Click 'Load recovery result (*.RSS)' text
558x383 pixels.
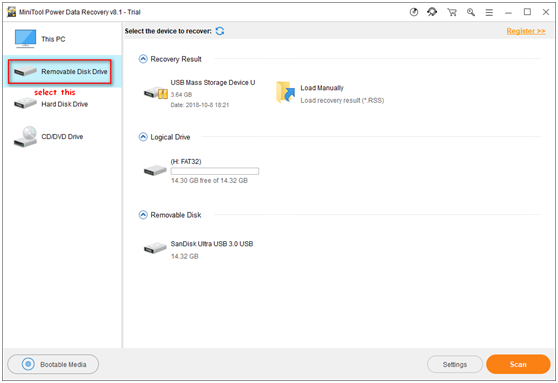(x=342, y=100)
